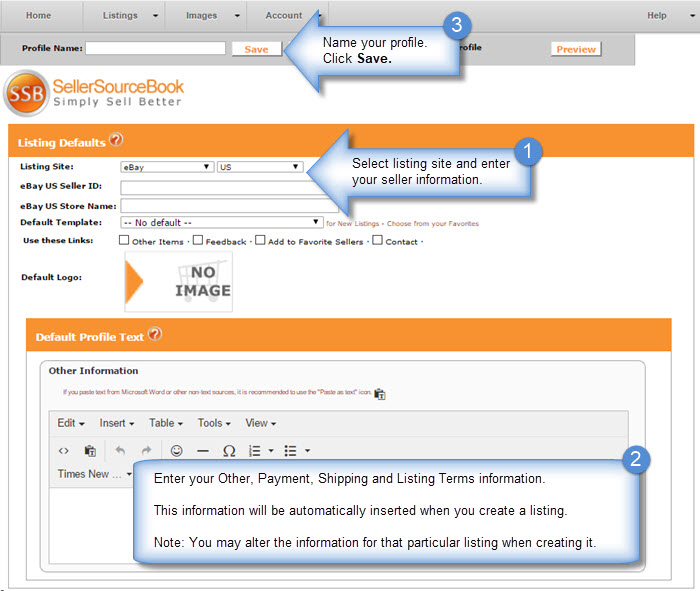The image size is (700, 591).
Task: Apply numbered list formatting icon
Action: [x=254, y=451]
